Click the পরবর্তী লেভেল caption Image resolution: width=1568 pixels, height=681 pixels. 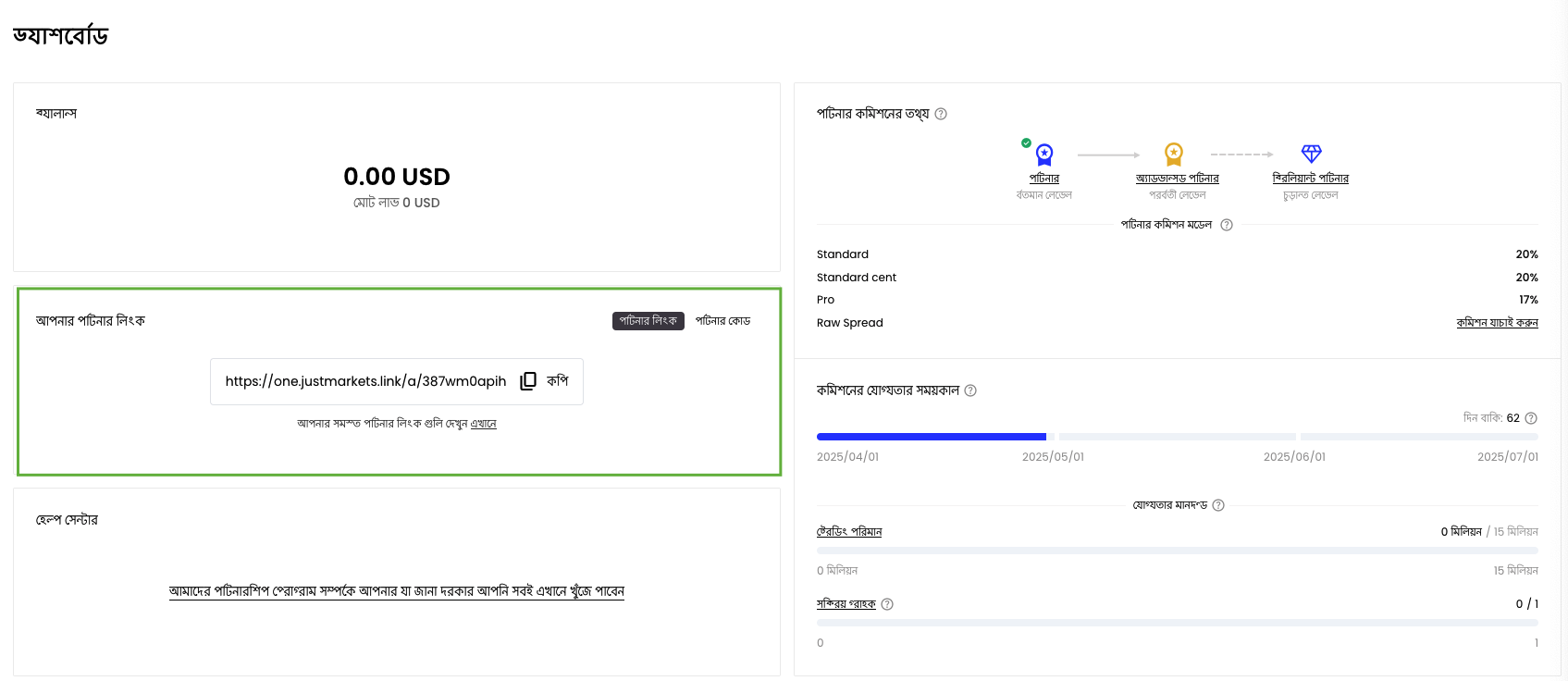(x=1178, y=195)
